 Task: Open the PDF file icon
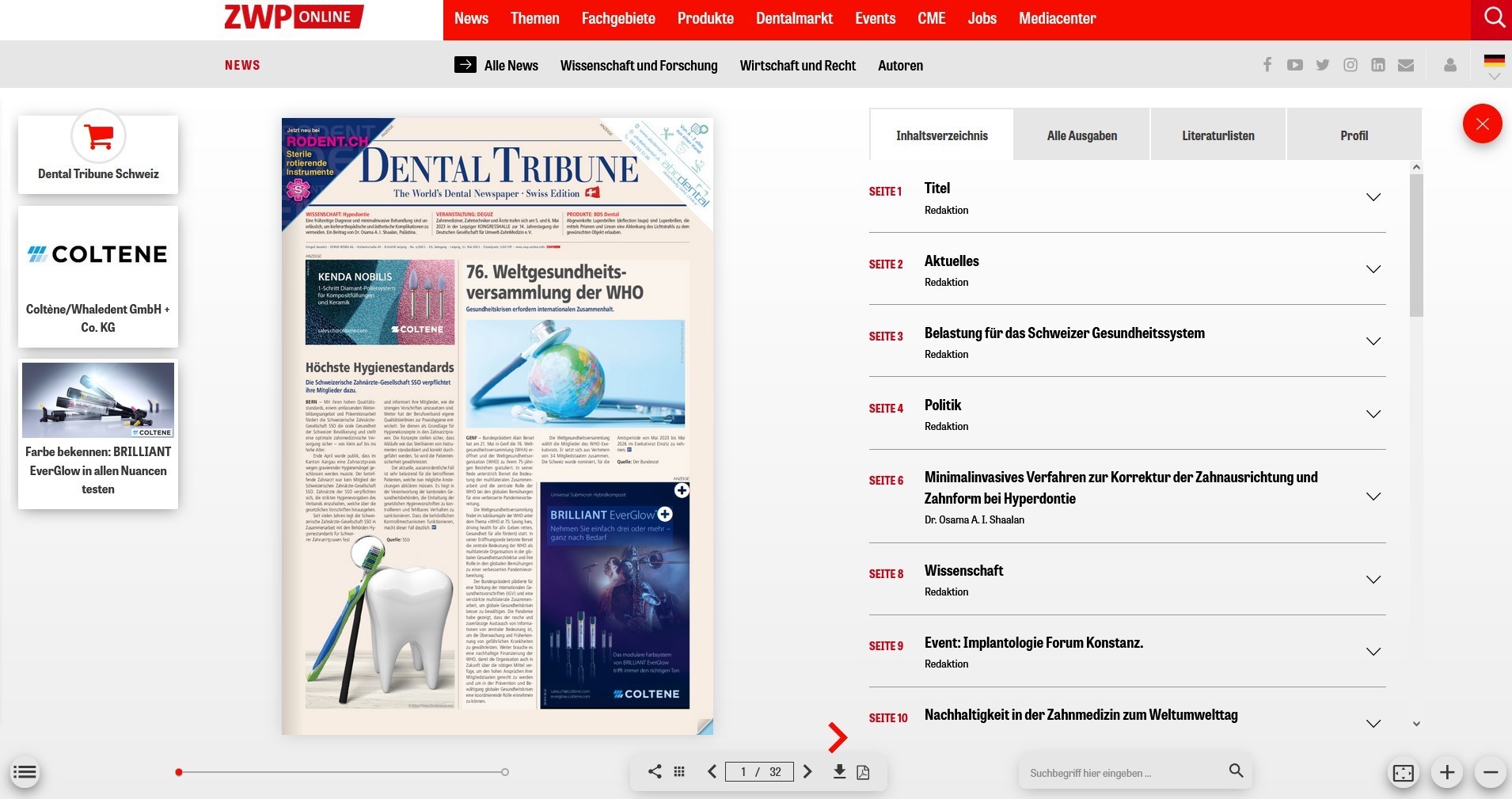pyautogui.click(x=863, y=772)
